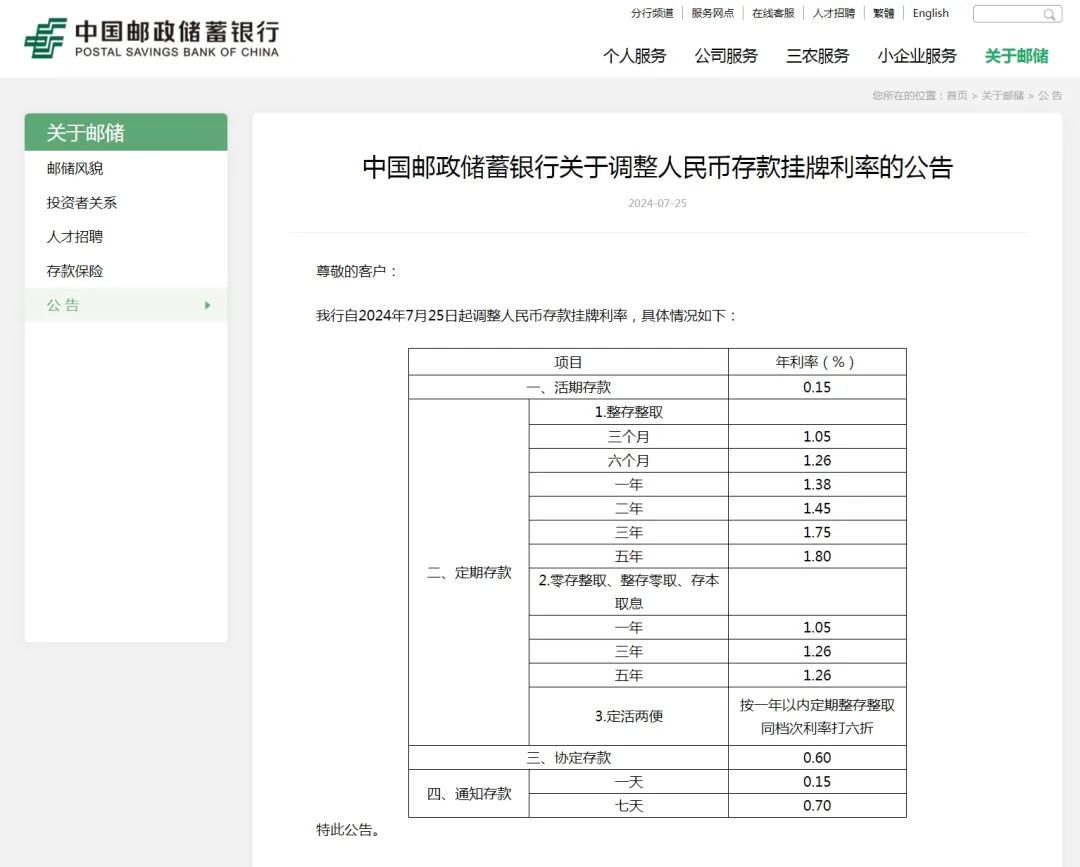The height and width of the screenshot is (867, 1080).
Task: Click 公告 in the breadcrumb
Action: [1050, 96]
